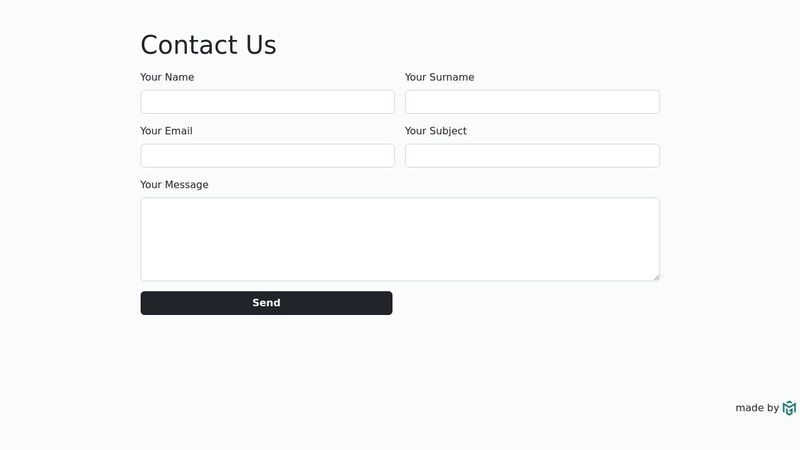The width and height of the screenshot is (800, 450).
Task: Focus the Your Surname input field
Action: click(x=532, y=102)
